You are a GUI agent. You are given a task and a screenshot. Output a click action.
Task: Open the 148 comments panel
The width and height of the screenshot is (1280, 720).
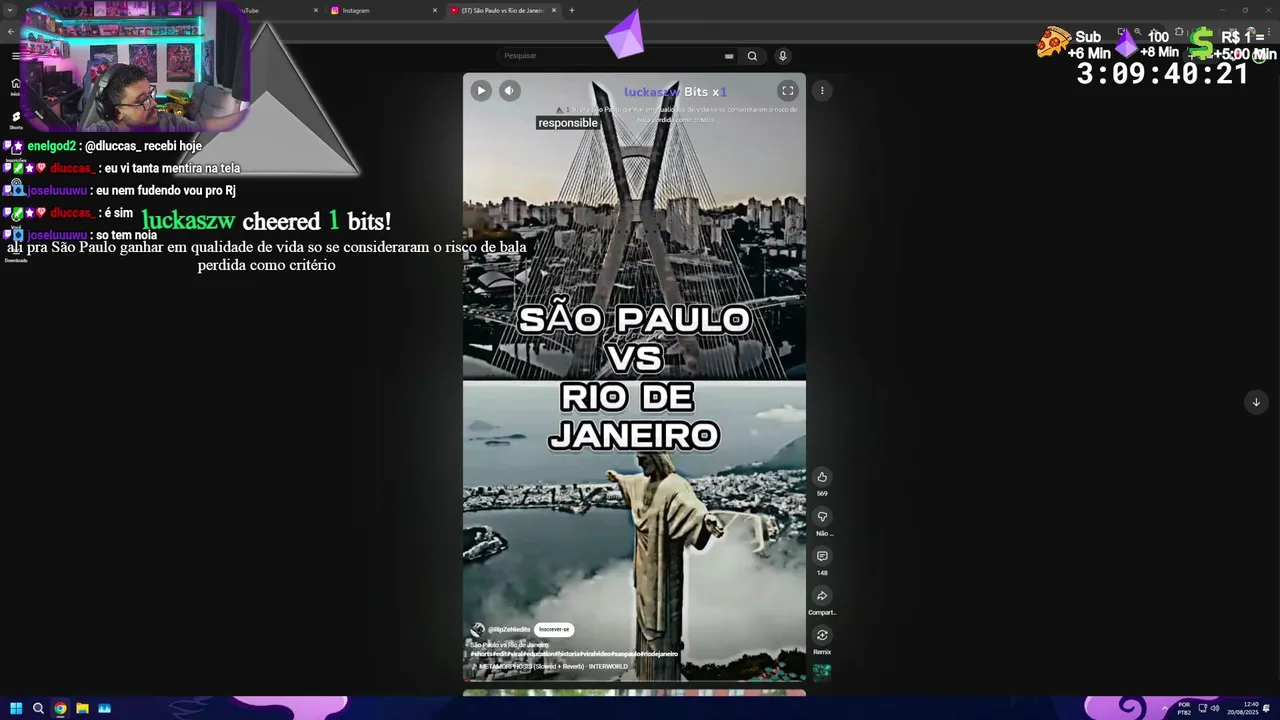click(822, 556)
